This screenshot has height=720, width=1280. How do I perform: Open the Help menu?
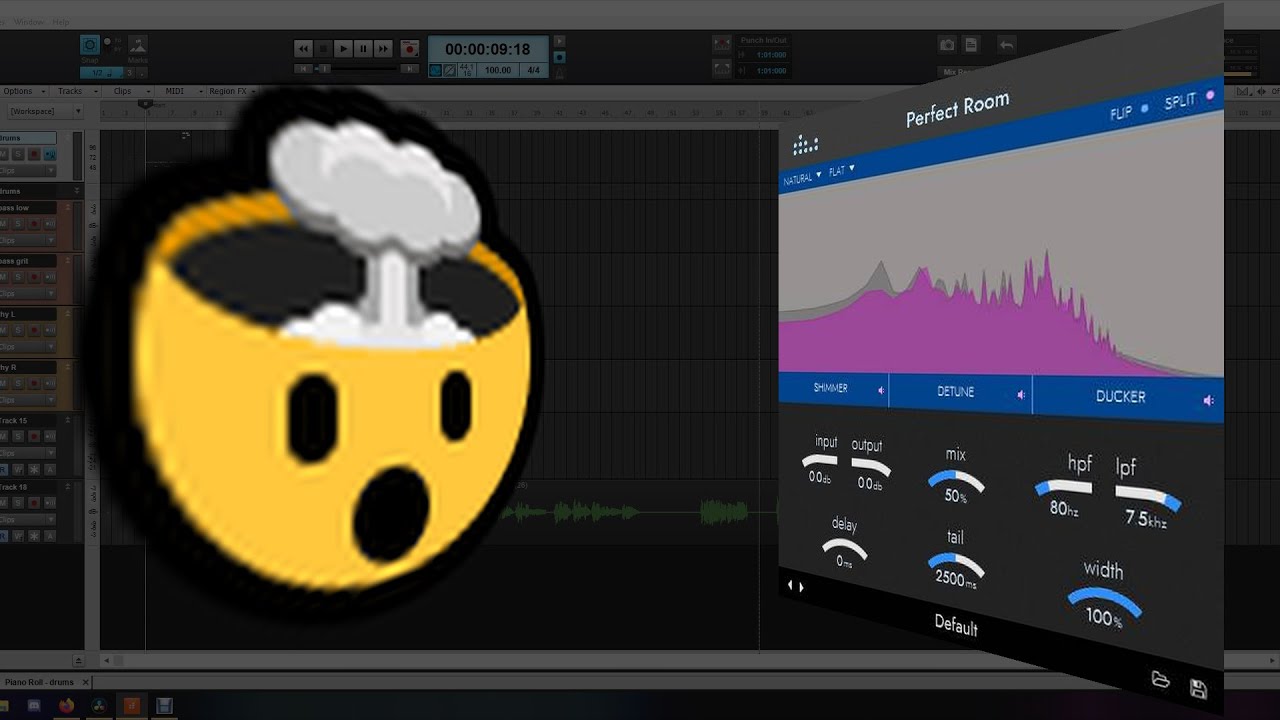tap(61, 21)
